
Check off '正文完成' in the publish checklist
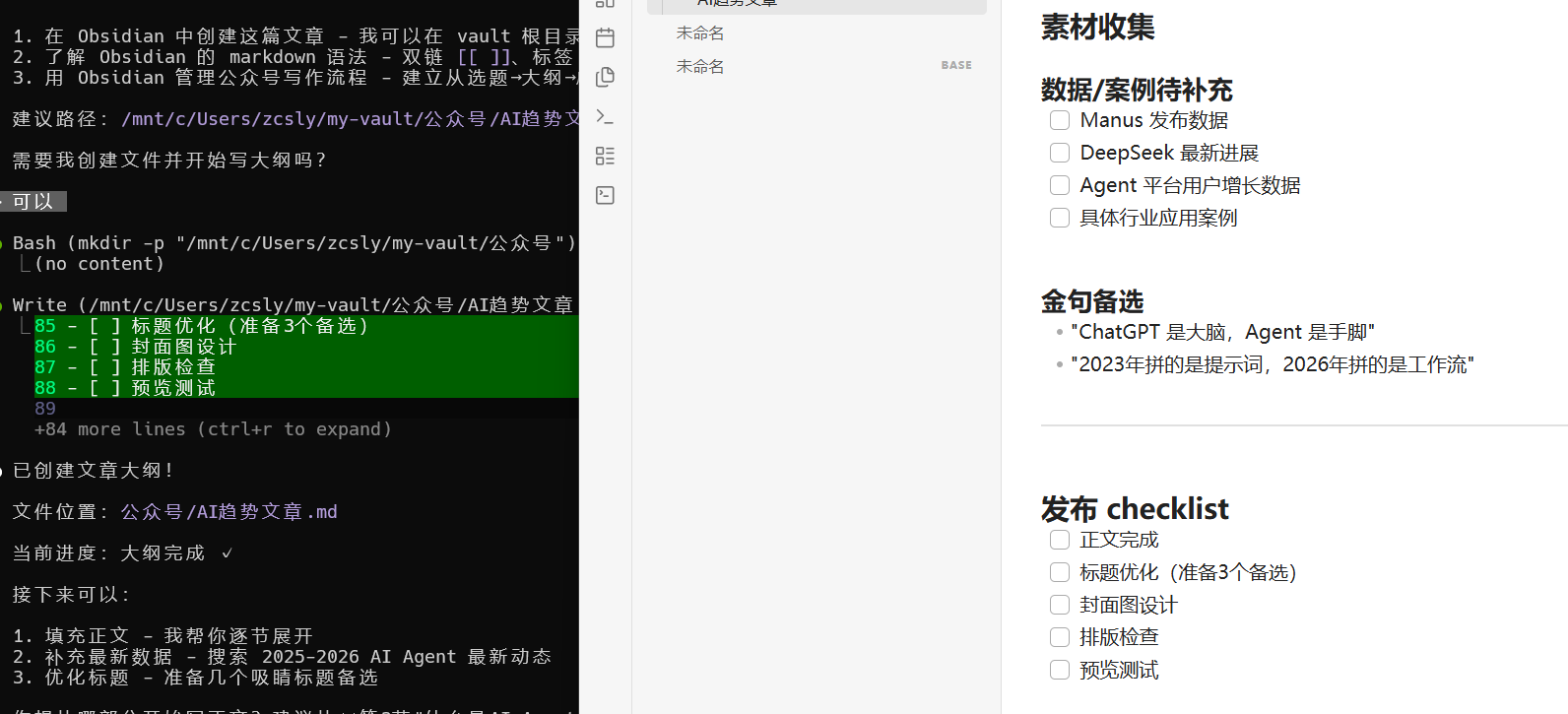(x=1060, y=540)
